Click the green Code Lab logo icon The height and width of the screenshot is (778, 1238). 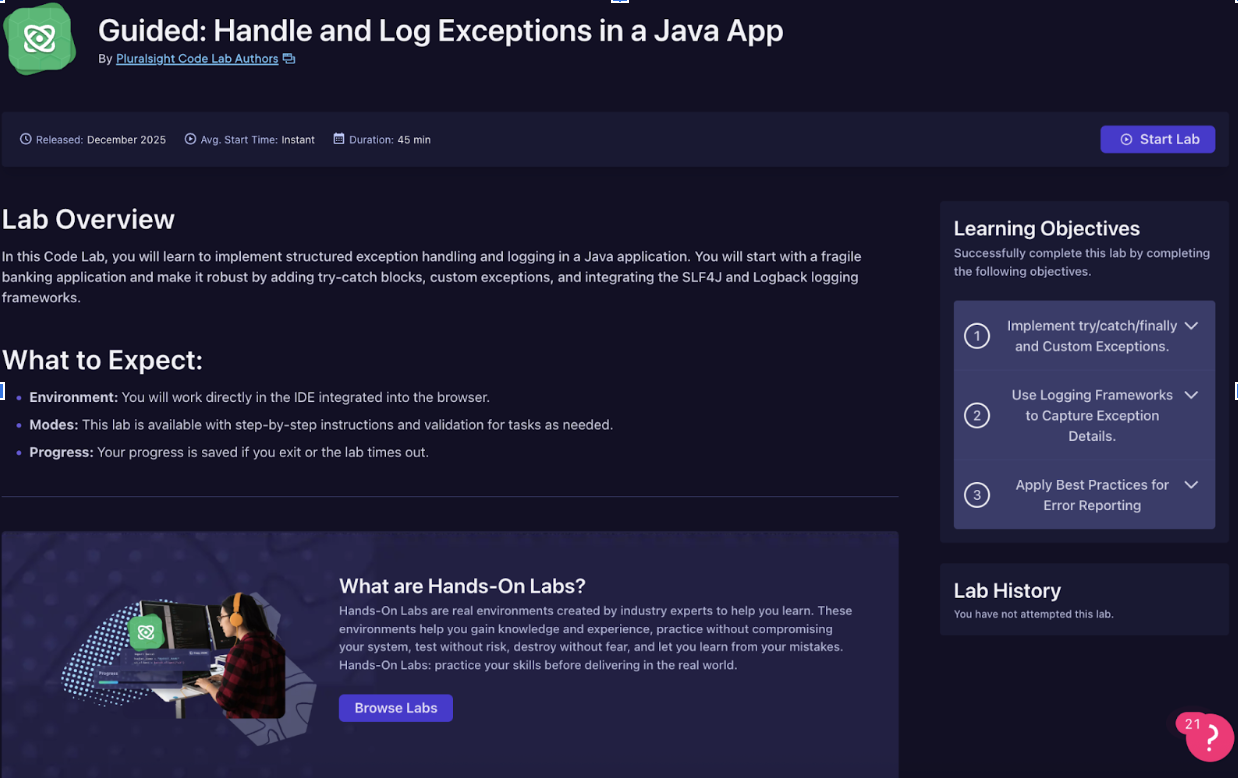(39, 39)
